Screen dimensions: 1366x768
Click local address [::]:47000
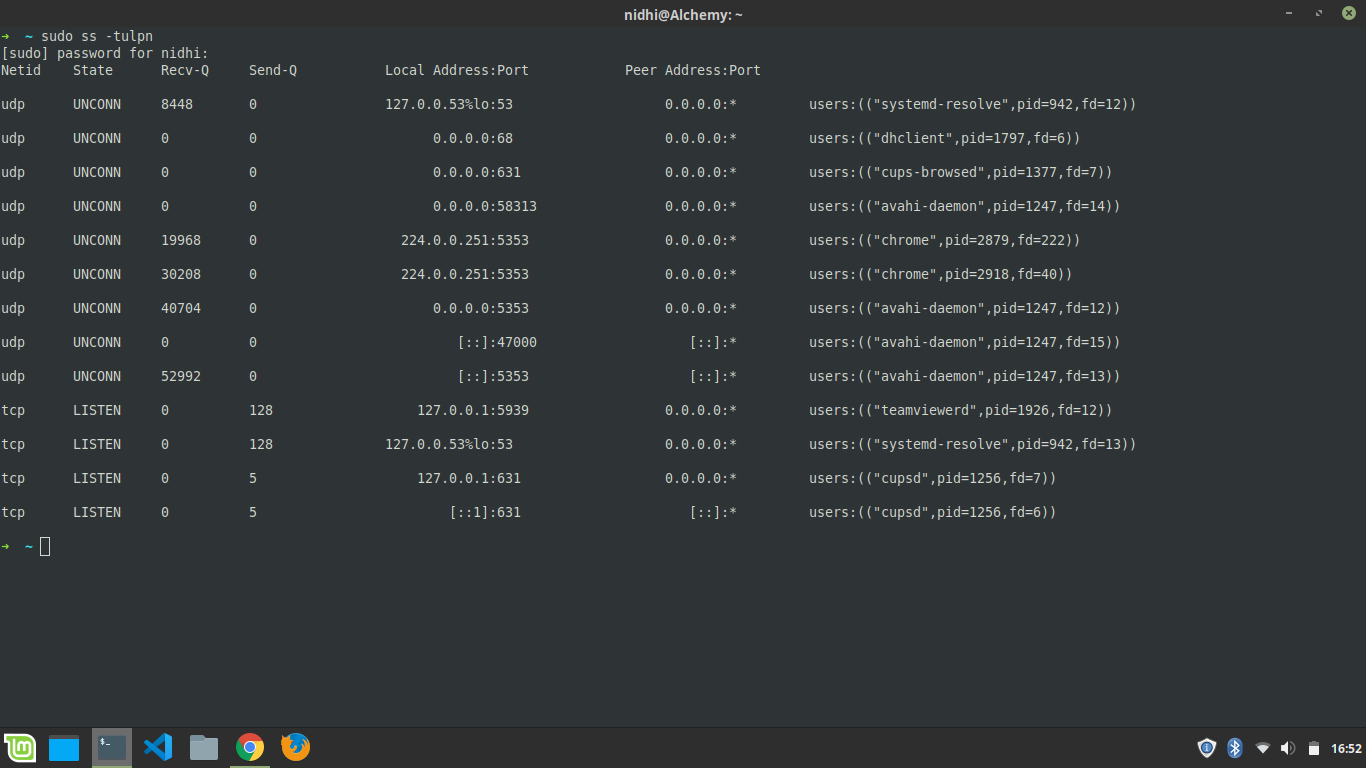(497, 342)
